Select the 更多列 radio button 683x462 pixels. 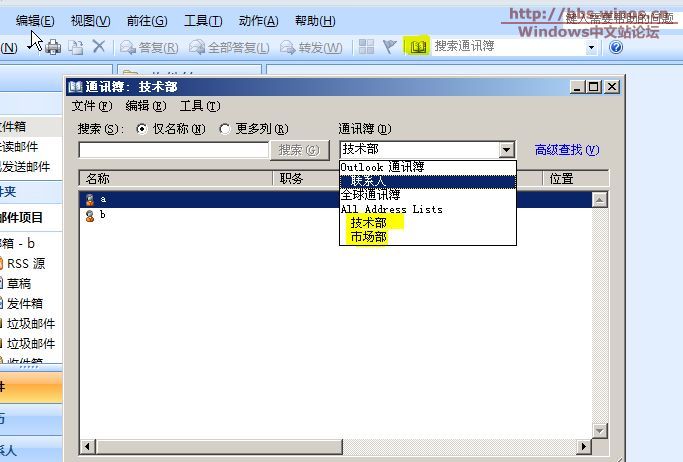pos(225,128)
